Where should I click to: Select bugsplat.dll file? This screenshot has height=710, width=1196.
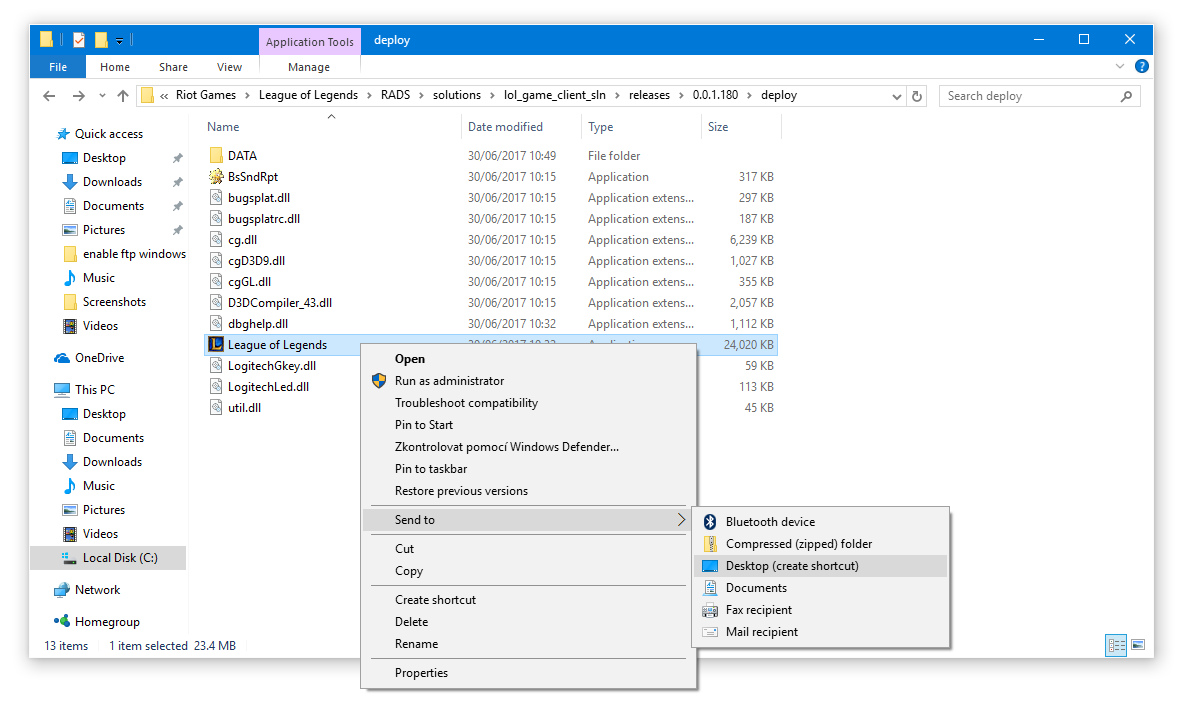click(259, 198)
